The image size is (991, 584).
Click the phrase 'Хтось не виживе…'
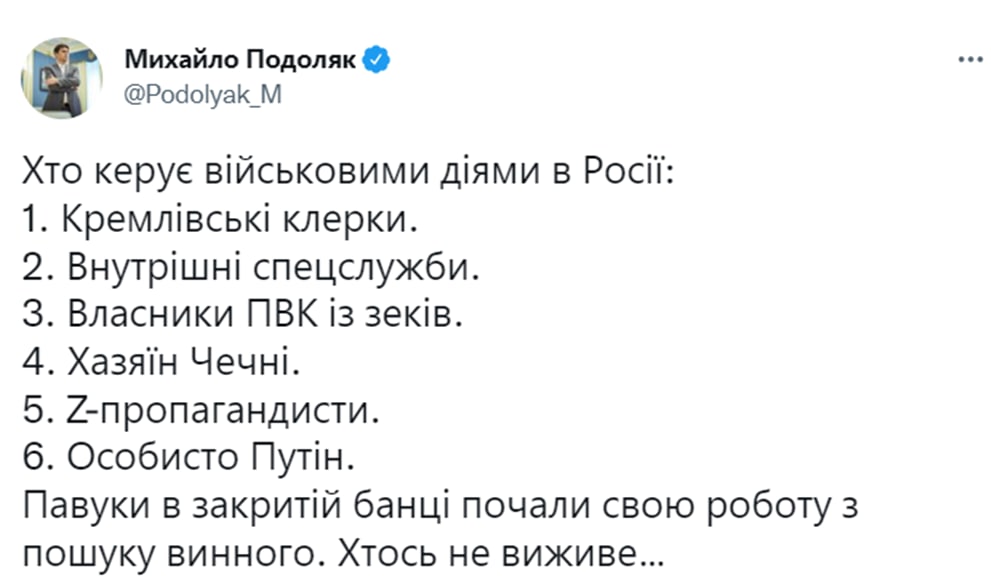(501, 554)
